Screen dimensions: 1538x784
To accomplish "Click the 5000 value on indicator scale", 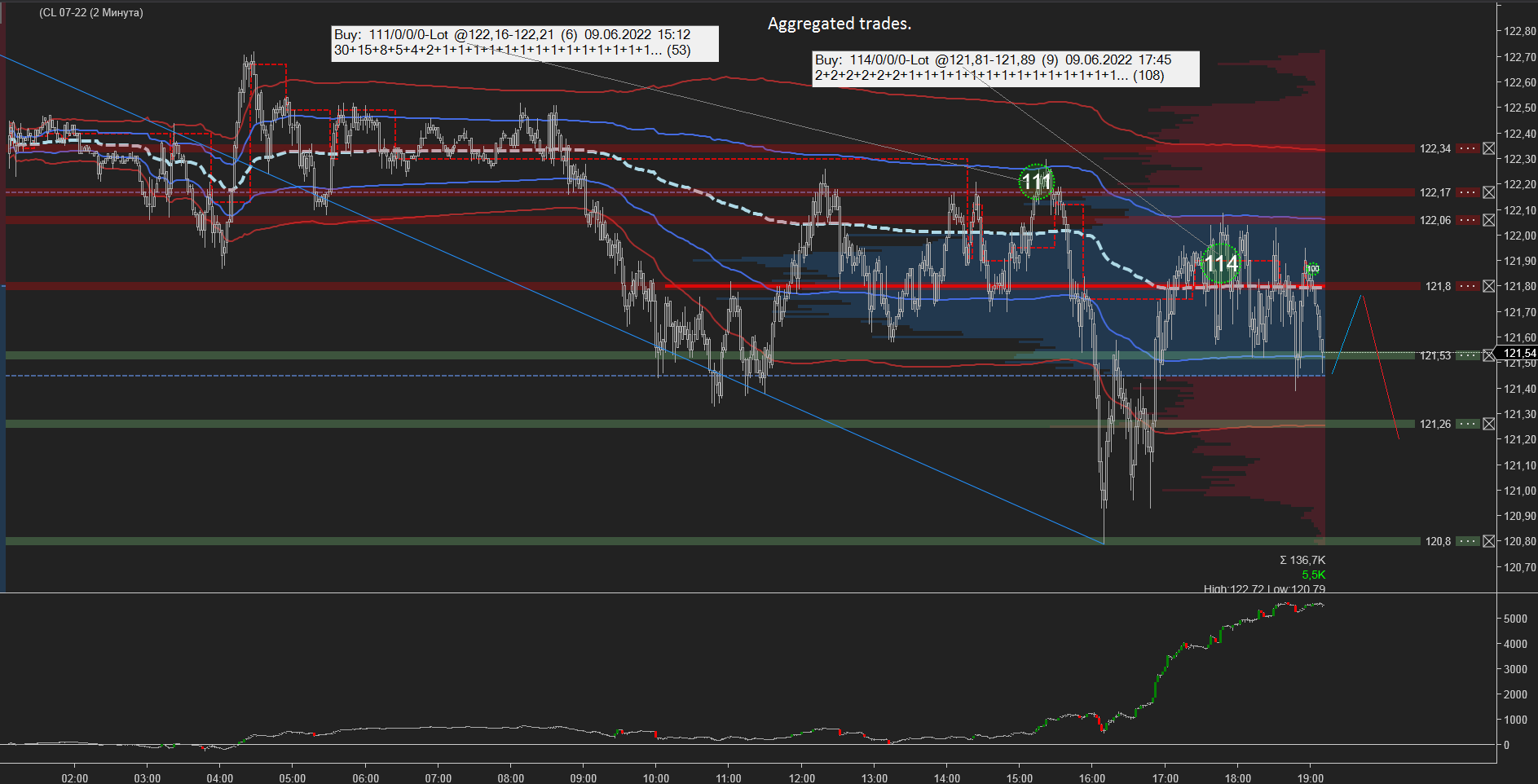I will (x=1515, y=619).
